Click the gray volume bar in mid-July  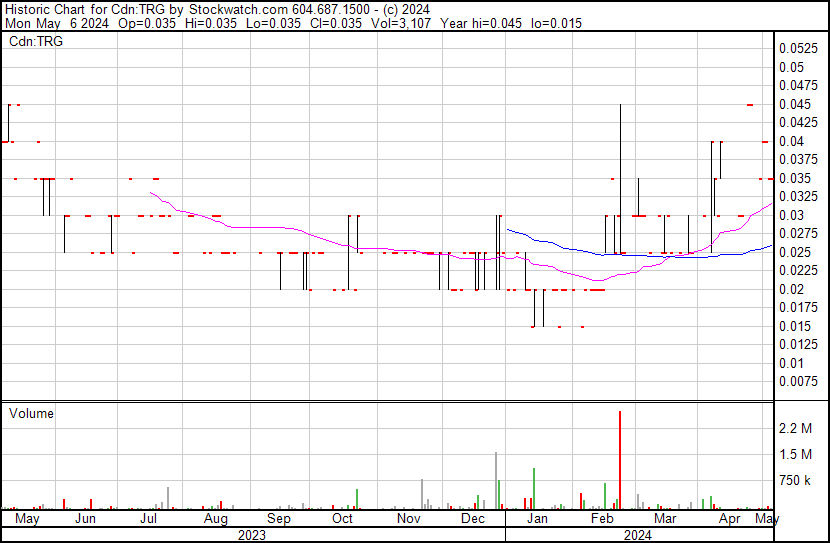click(x=168, y=498)
